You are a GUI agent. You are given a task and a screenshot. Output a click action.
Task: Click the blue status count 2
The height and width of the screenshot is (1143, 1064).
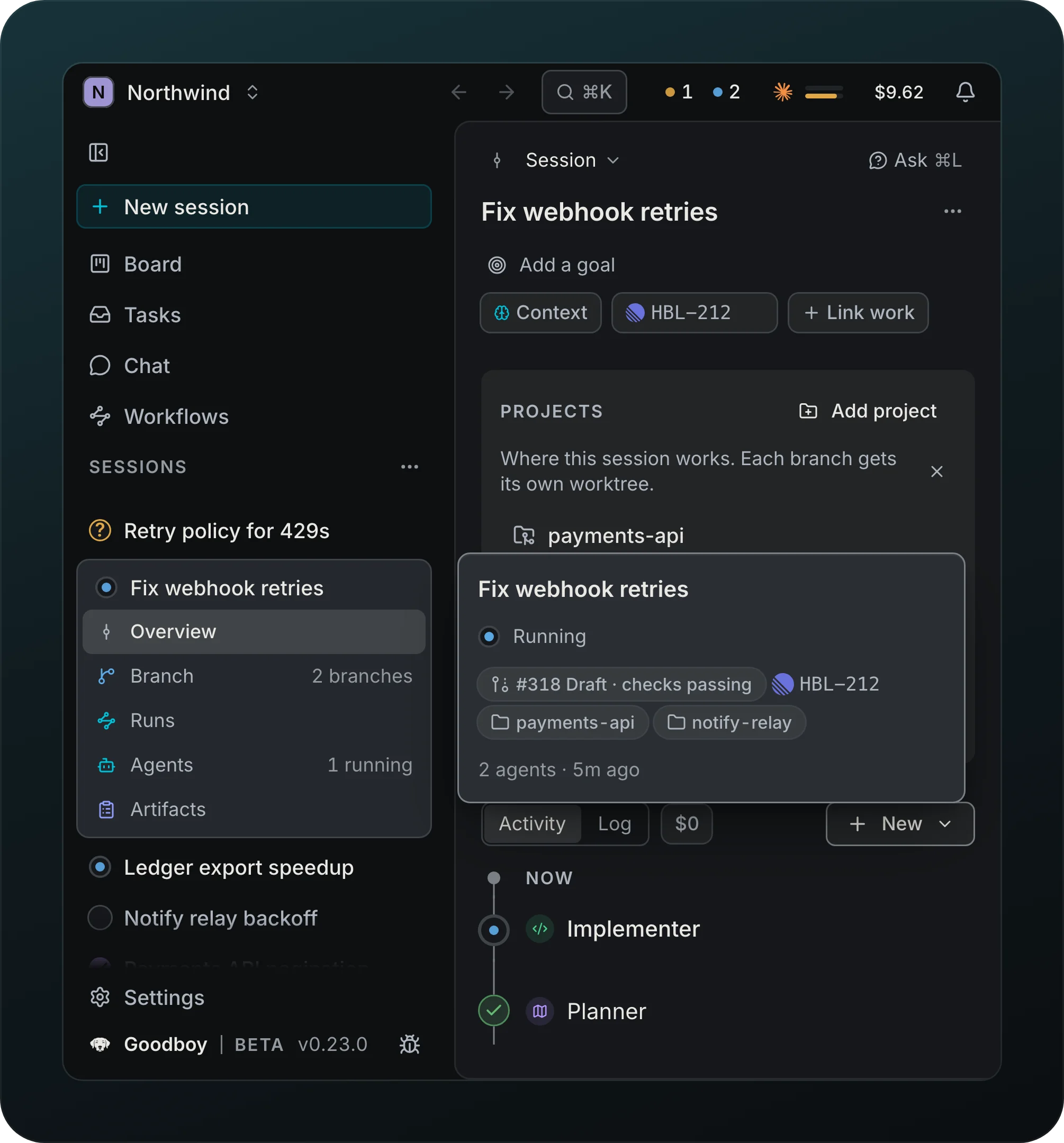click(x=726, y=92)
